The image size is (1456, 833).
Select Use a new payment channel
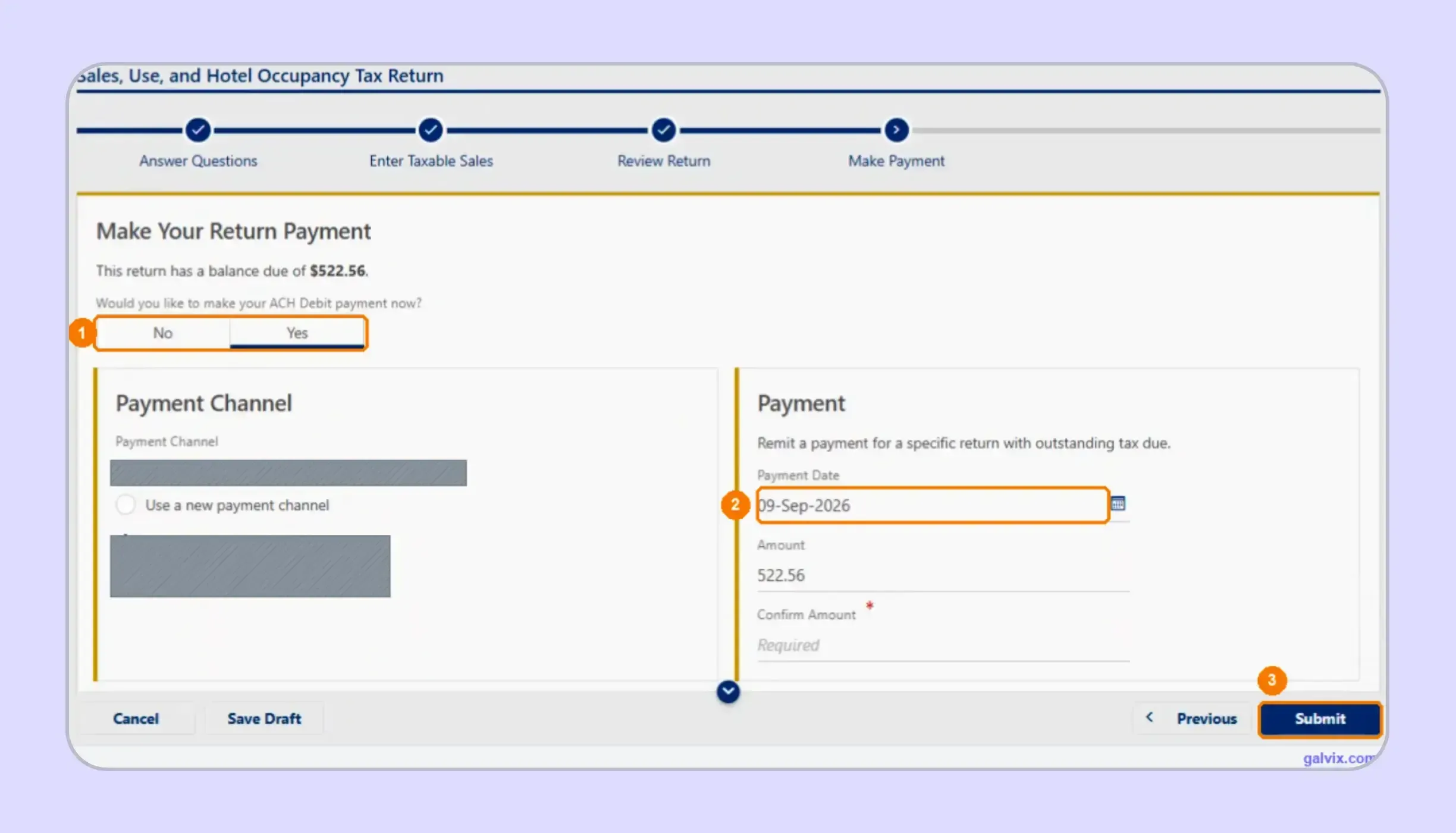click(x=125, y=505)
